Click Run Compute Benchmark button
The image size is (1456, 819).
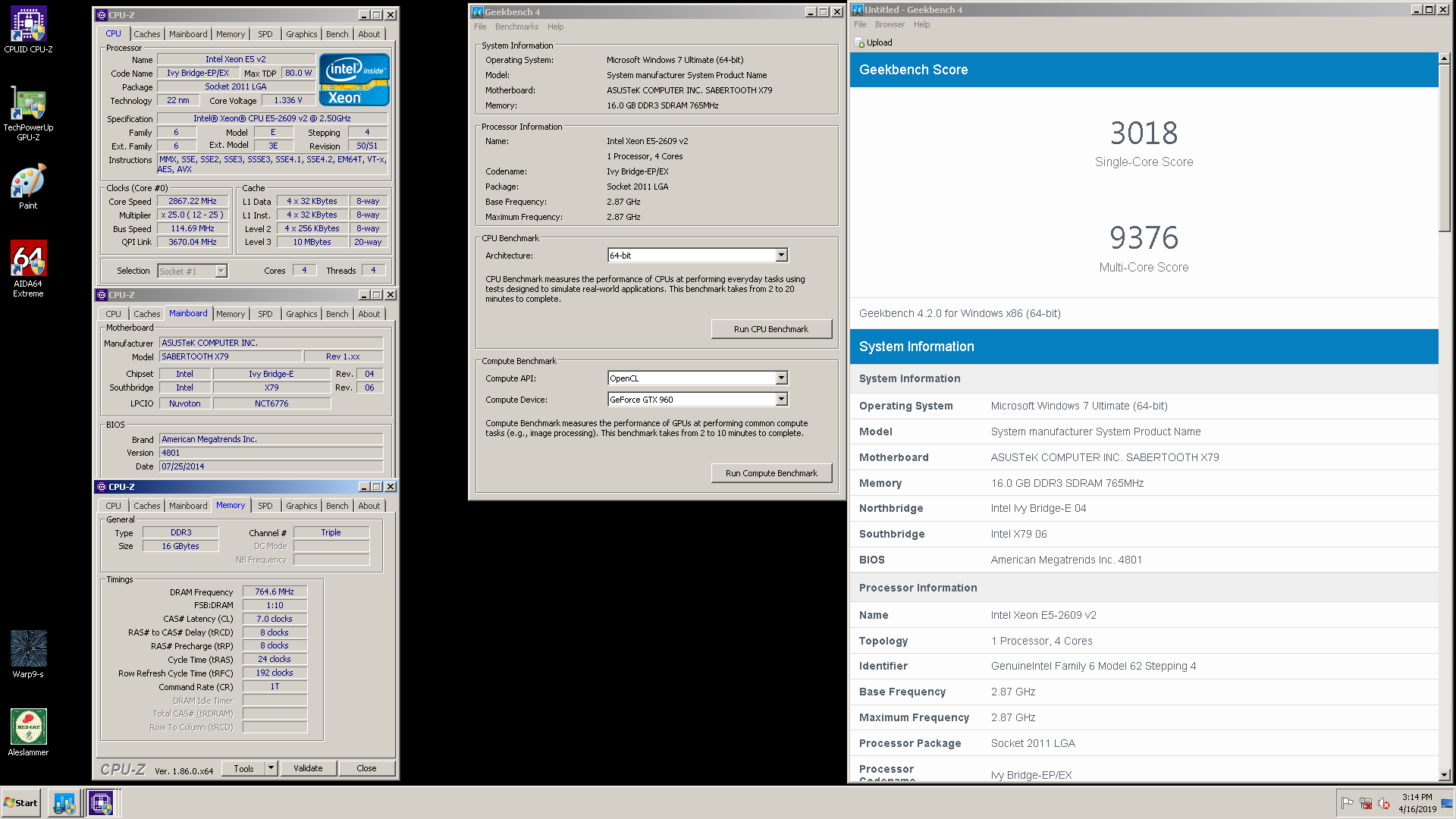771,473
